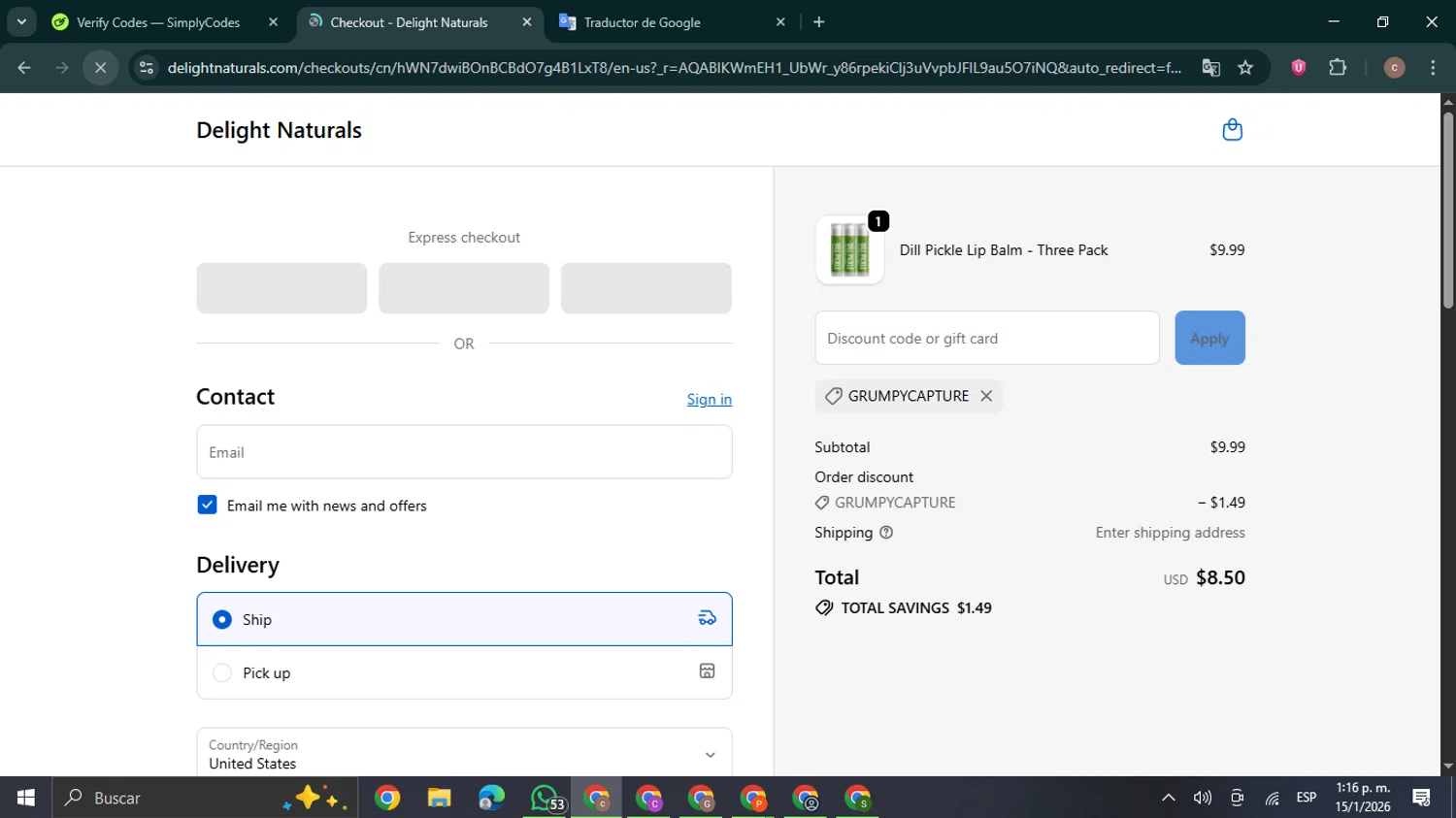
Task: Open the Chrome profile avatar
Action: click(x=1394, y=68)
